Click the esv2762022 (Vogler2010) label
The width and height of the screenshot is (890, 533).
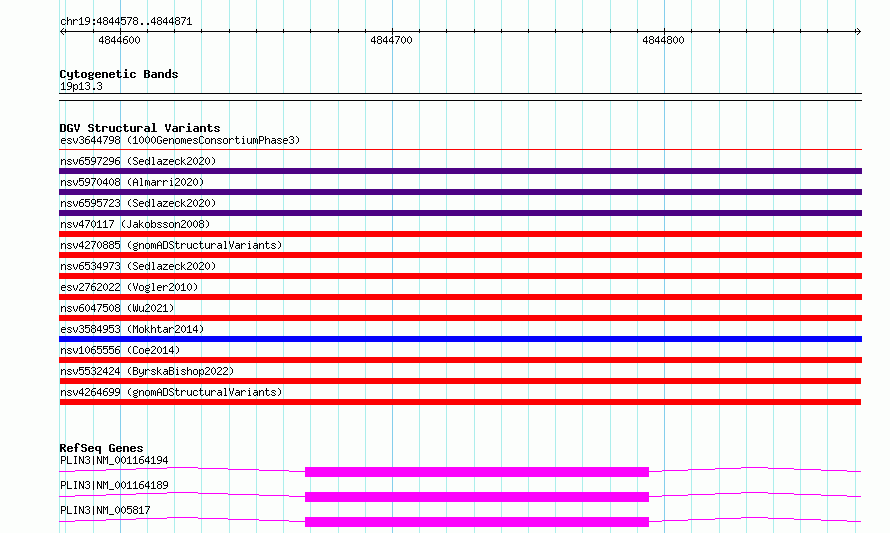129,287
